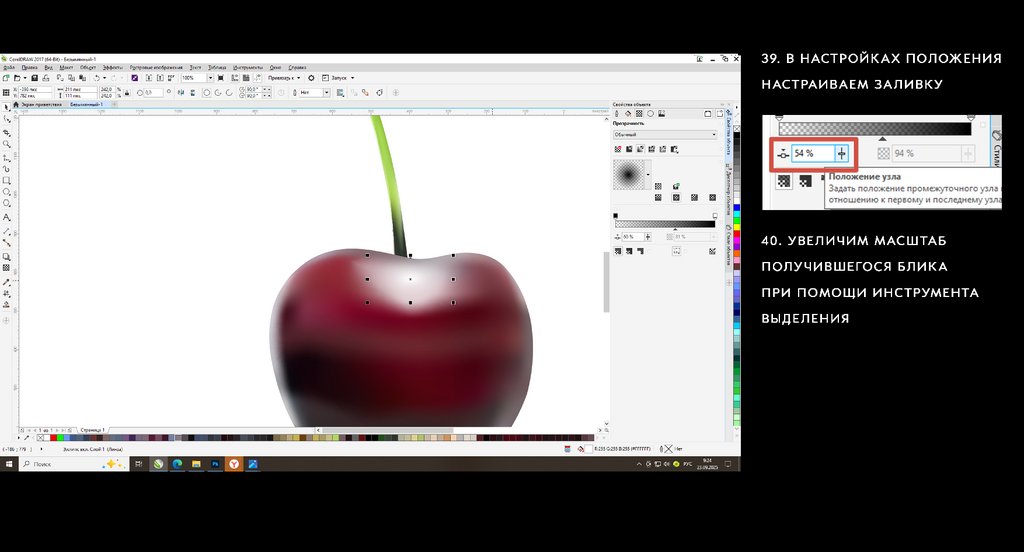Screen dimensions: 1024x552
Task: Open the Options gear icon
Action: point(311,78)
